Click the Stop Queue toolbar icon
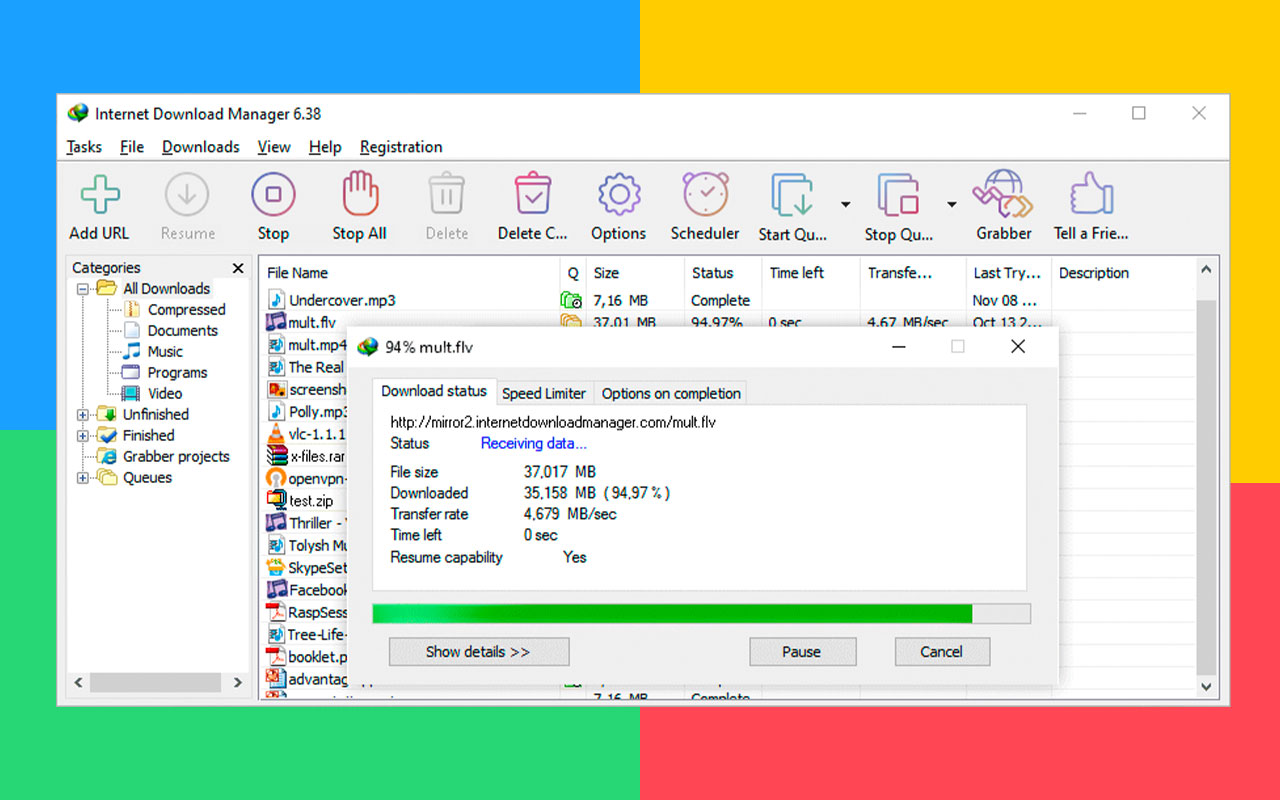This screenshot has width=1280, height=800. (898, 195)
